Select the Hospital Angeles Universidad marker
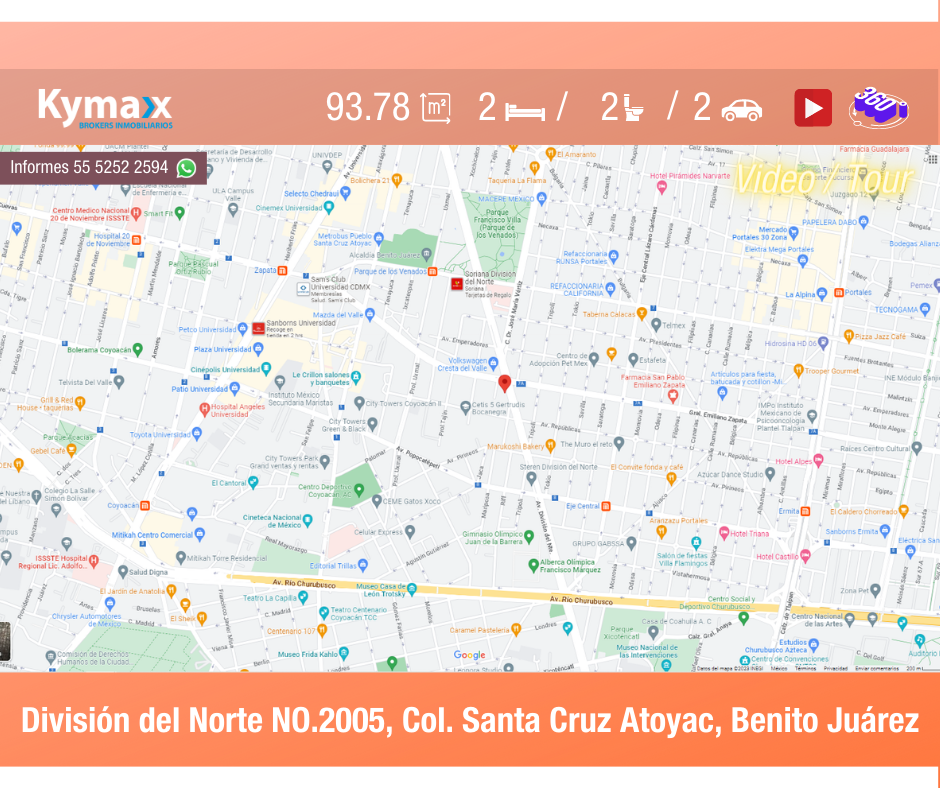The image size is (940, 788). pos(204,408)
